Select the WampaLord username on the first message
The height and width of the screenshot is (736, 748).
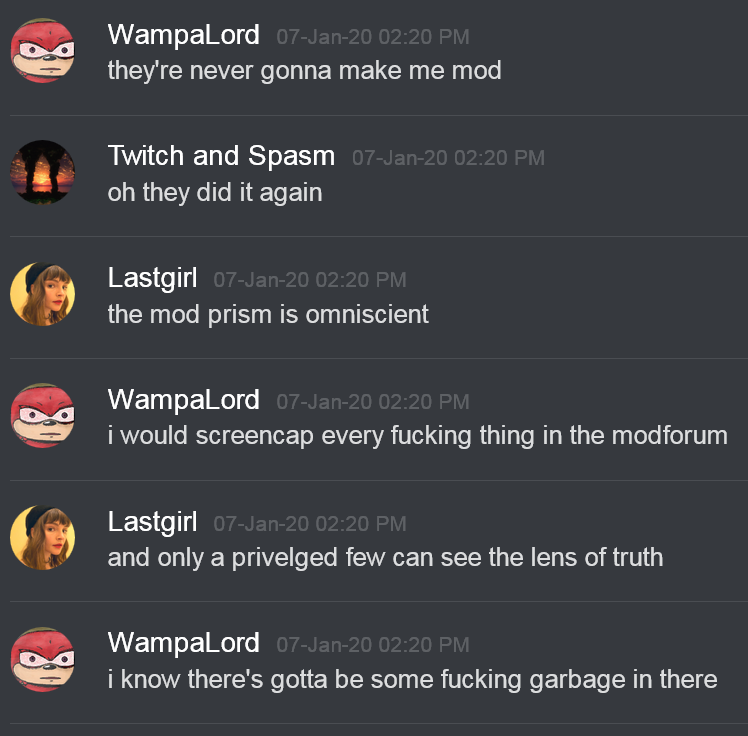click(184, 35)
